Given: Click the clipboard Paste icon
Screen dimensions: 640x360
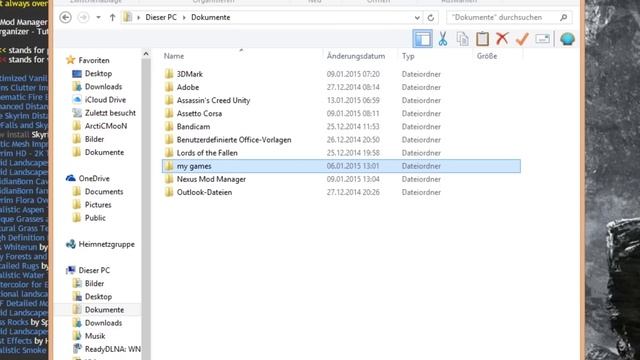Looking at the screenshot, I should pyautogui.click(x=482, y=39).
